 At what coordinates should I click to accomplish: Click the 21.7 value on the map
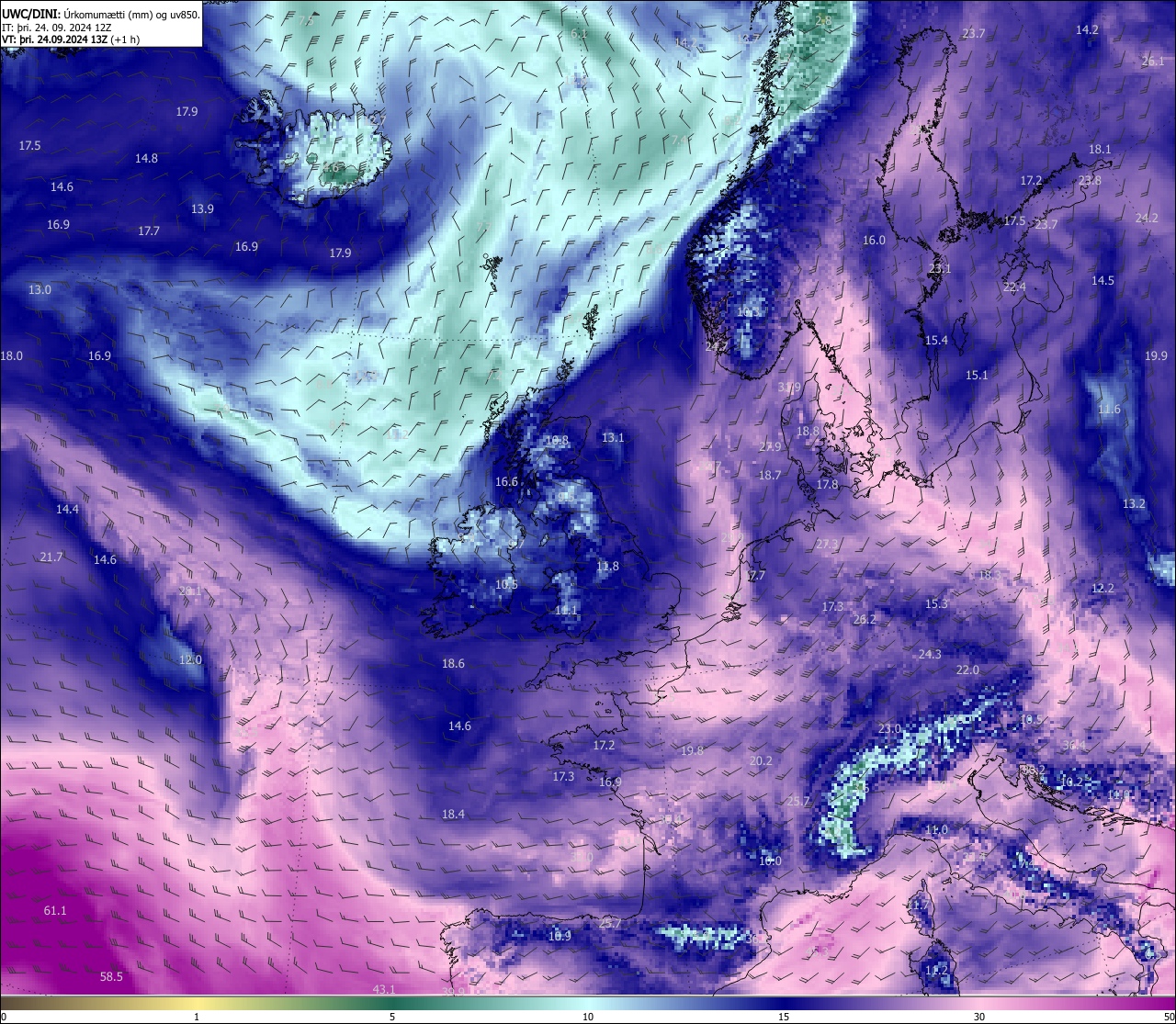point(51,557)
